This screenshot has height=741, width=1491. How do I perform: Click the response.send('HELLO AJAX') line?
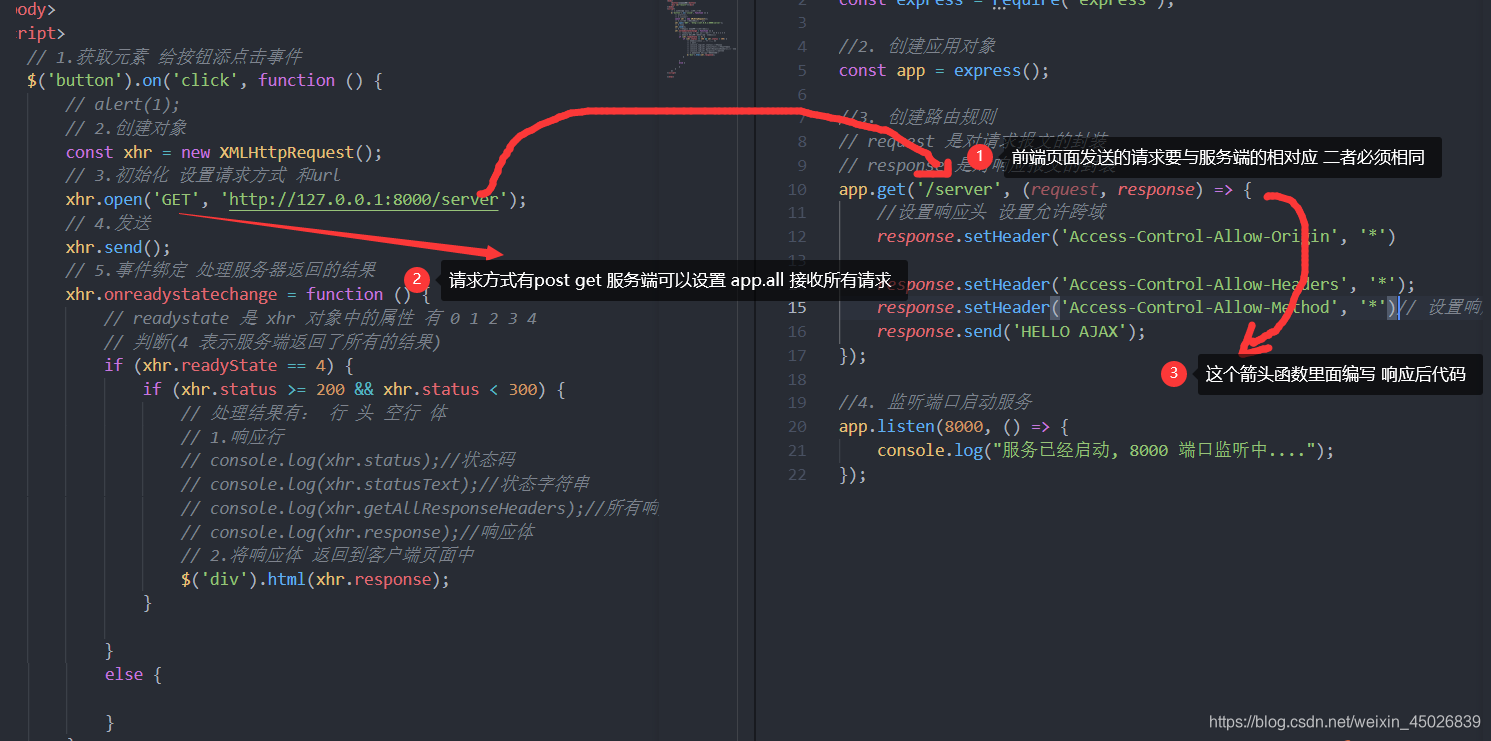pos(1011,332)
